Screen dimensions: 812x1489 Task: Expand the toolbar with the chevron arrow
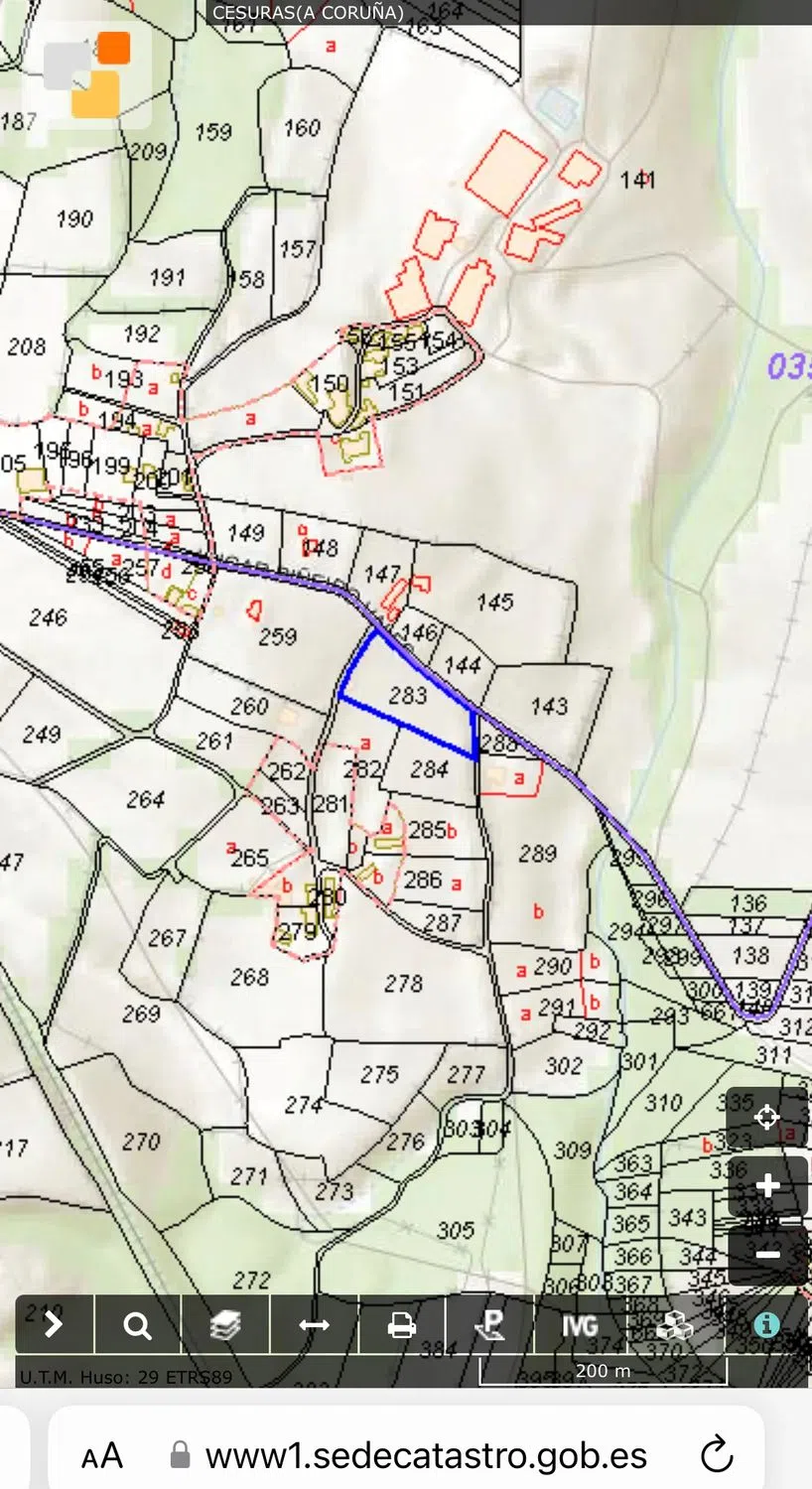click(x=54, y=1324)
